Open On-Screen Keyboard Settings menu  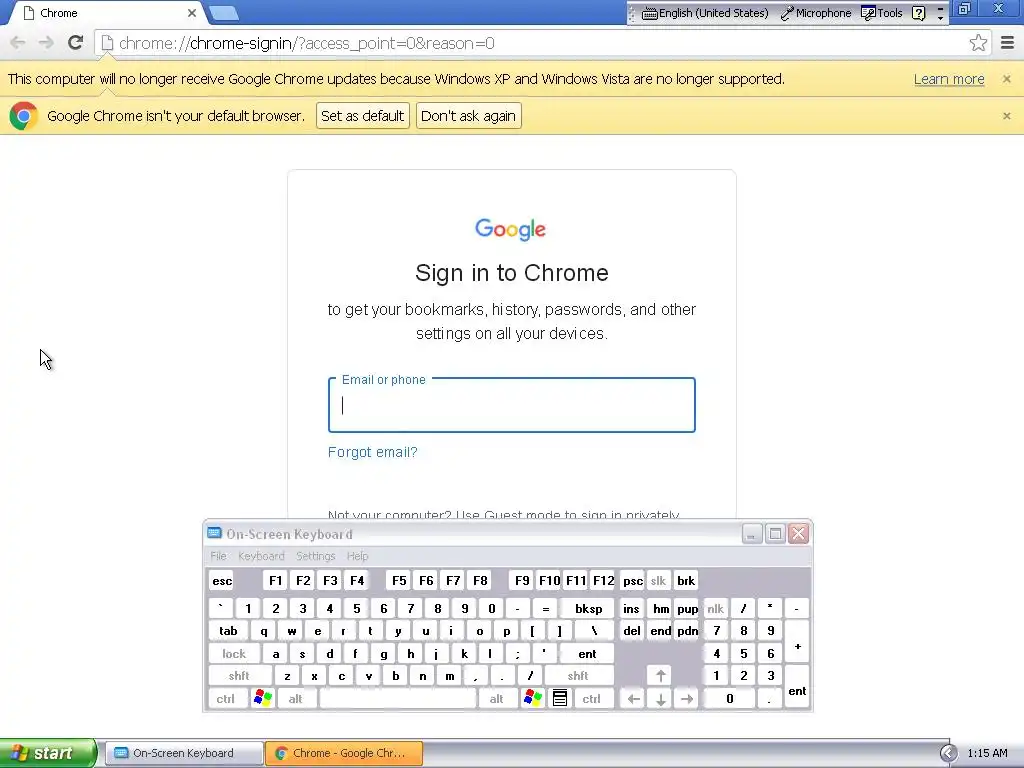pyautogui.click(x=315, y=556)
